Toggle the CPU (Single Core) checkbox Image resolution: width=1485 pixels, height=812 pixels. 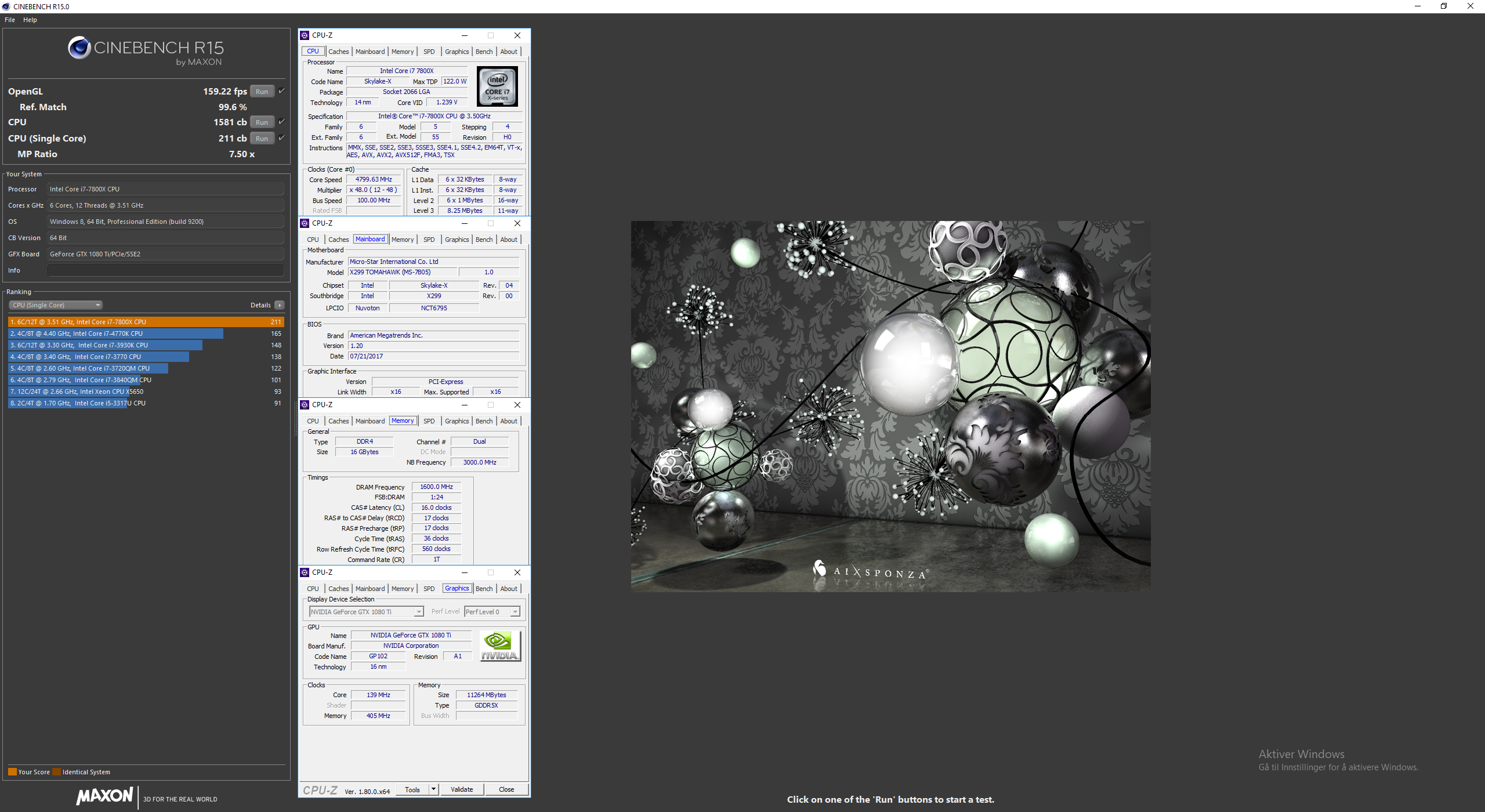click(281, 138)
